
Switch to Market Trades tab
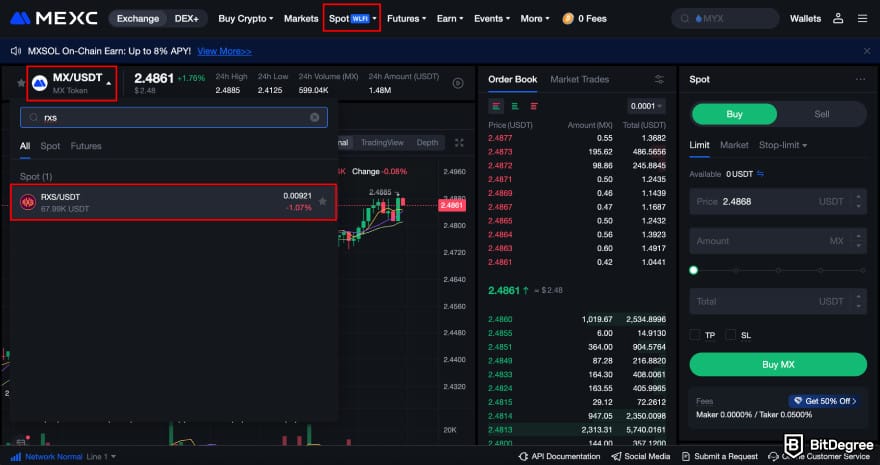(580, 80)
